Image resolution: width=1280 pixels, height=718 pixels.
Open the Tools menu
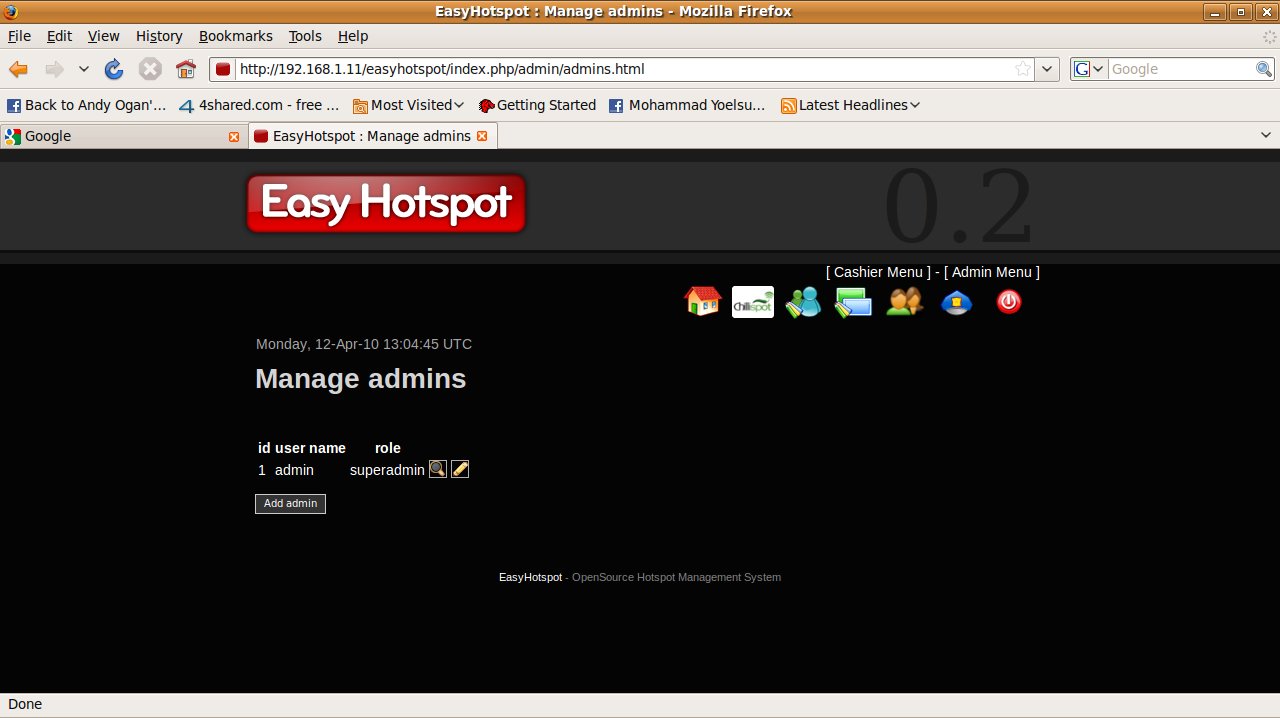coord(305,36)
